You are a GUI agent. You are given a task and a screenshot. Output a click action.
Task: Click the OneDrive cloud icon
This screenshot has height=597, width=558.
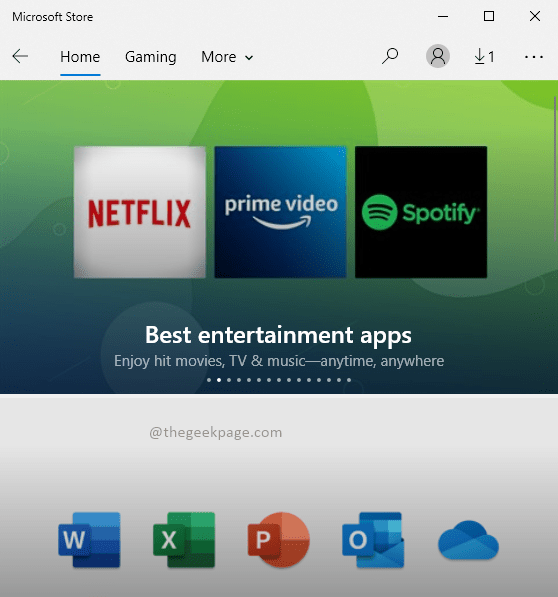click(x=468, y=540)
